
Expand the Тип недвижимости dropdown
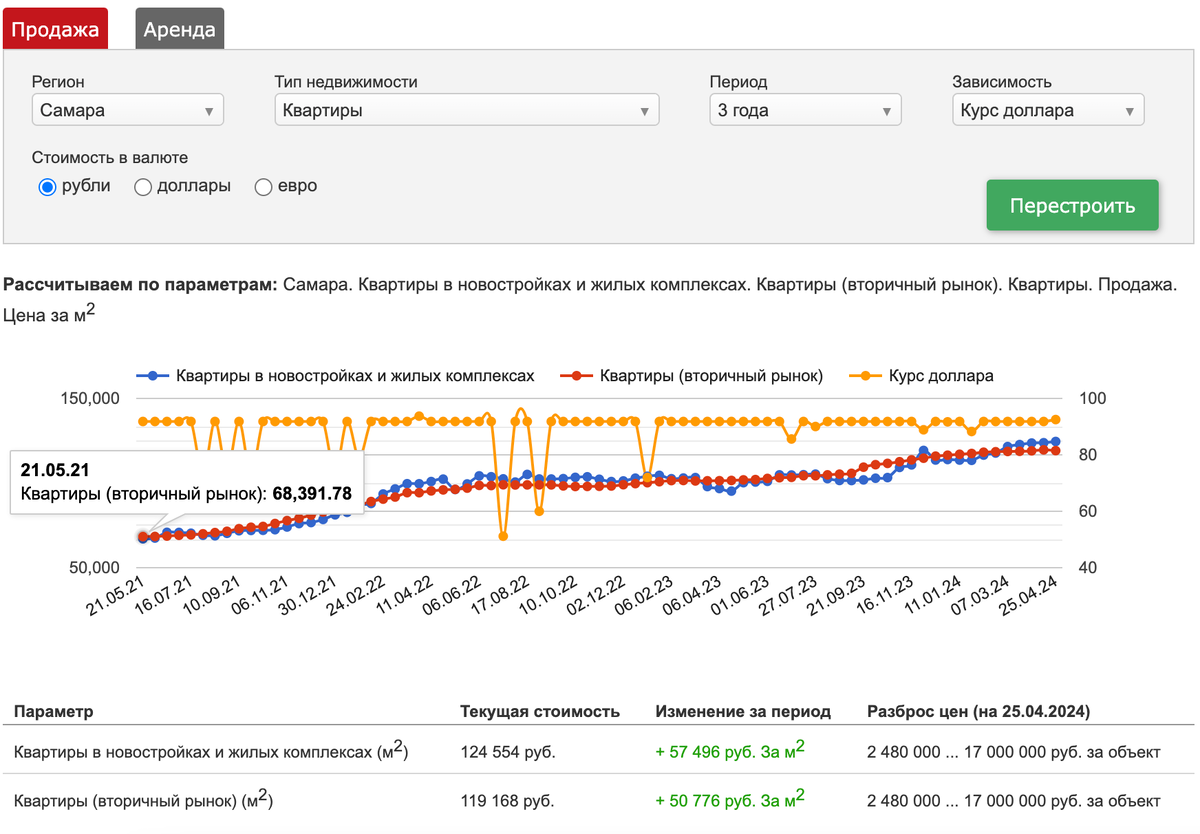tap(467, 110)
